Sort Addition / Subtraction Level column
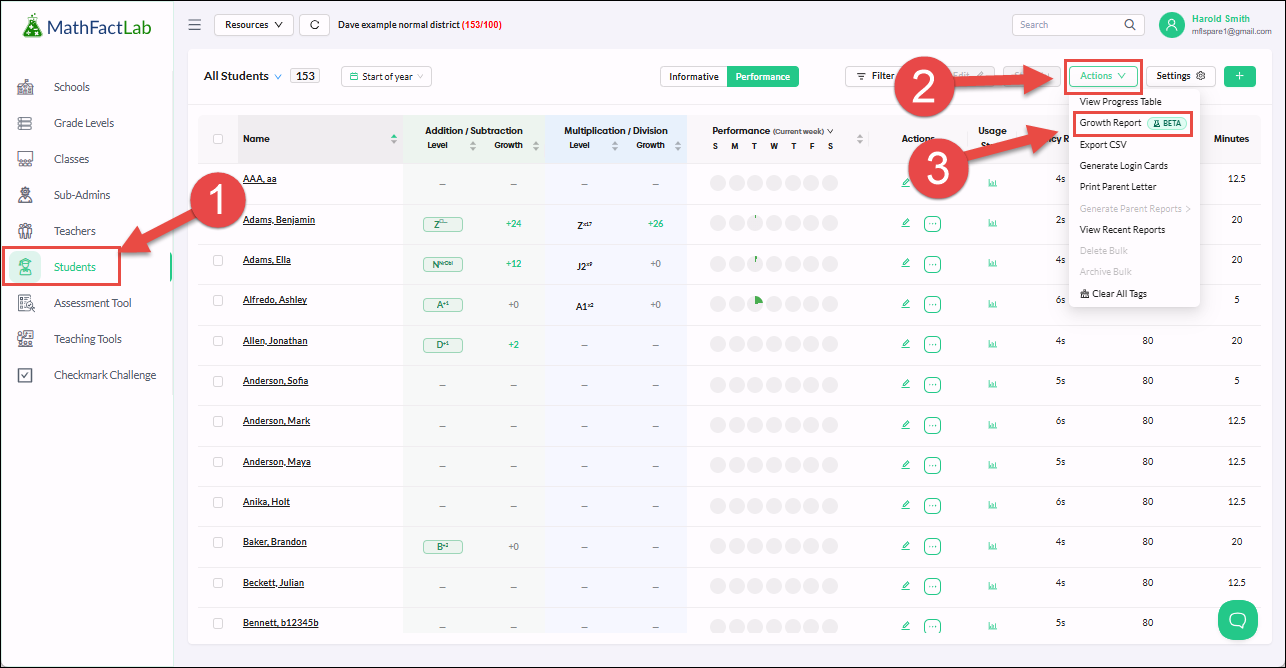Screen dimensions: 1286x668 pyautogui.click(x=473, y=145)
